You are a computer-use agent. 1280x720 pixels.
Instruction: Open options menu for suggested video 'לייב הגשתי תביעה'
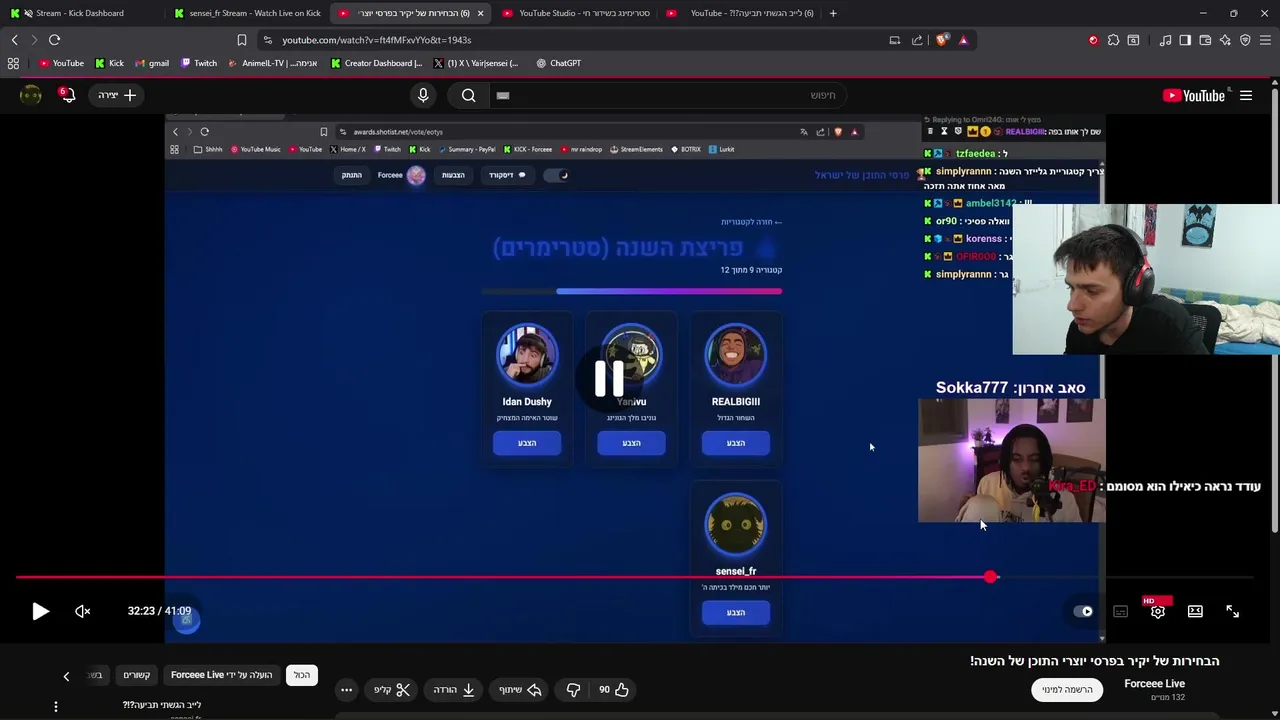click(x=55, y=706)
